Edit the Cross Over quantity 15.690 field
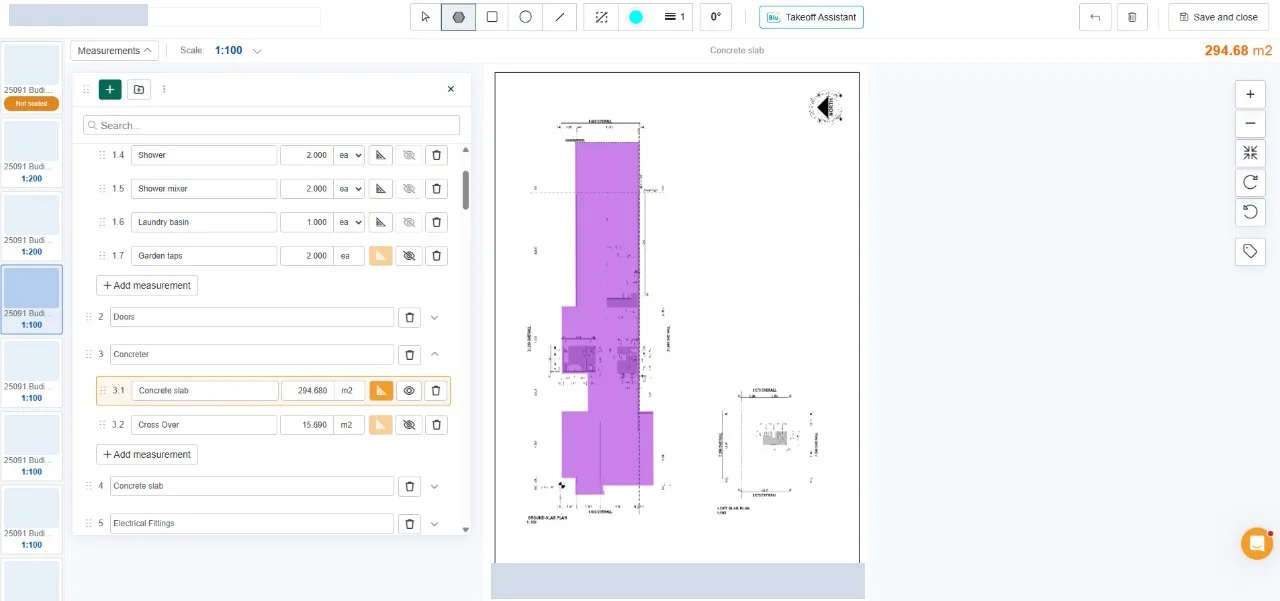 tap(307, 425)
